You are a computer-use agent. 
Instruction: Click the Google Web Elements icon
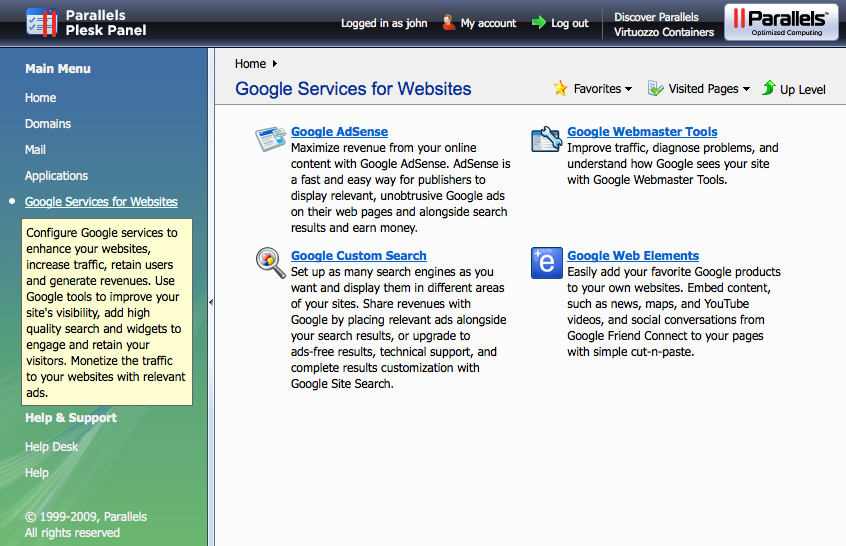tap(547, 263)
